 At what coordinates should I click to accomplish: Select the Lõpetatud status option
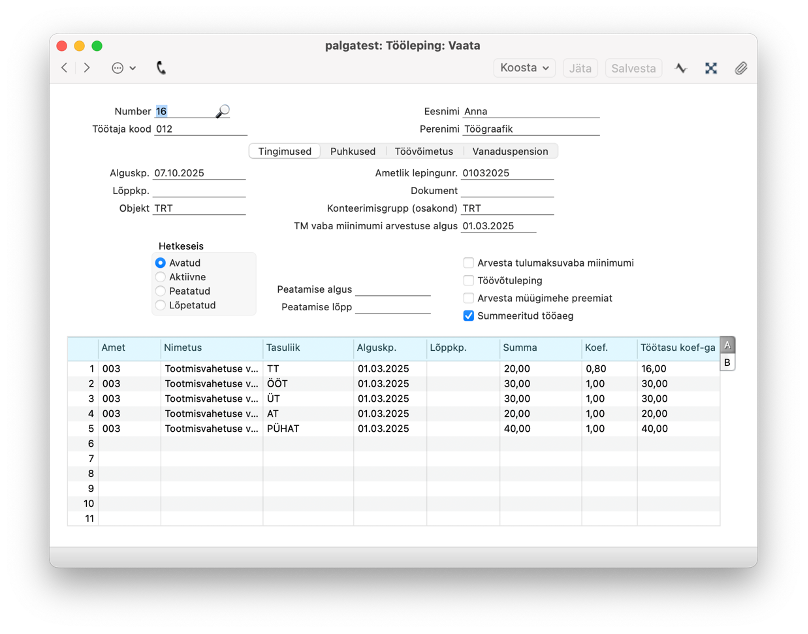point(160,305)
